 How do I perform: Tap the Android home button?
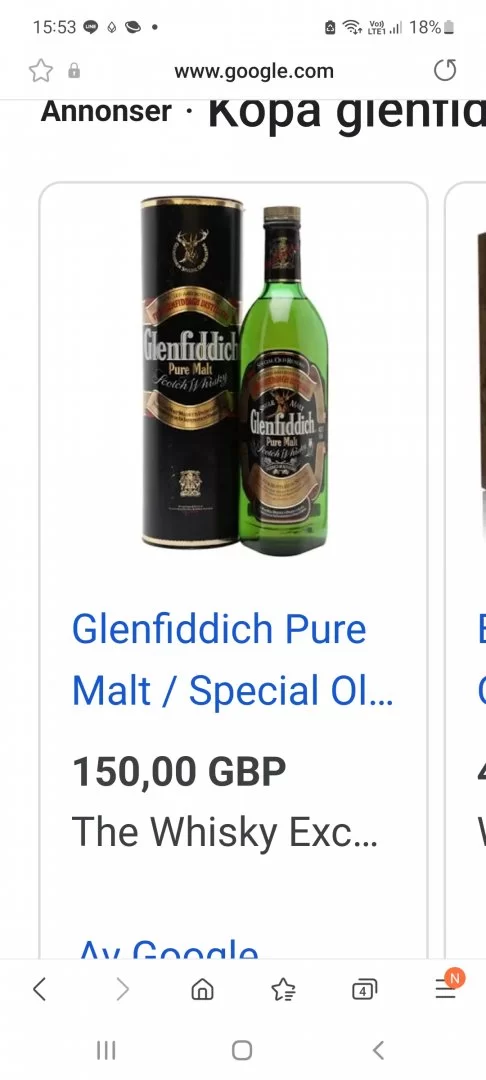242,1050
